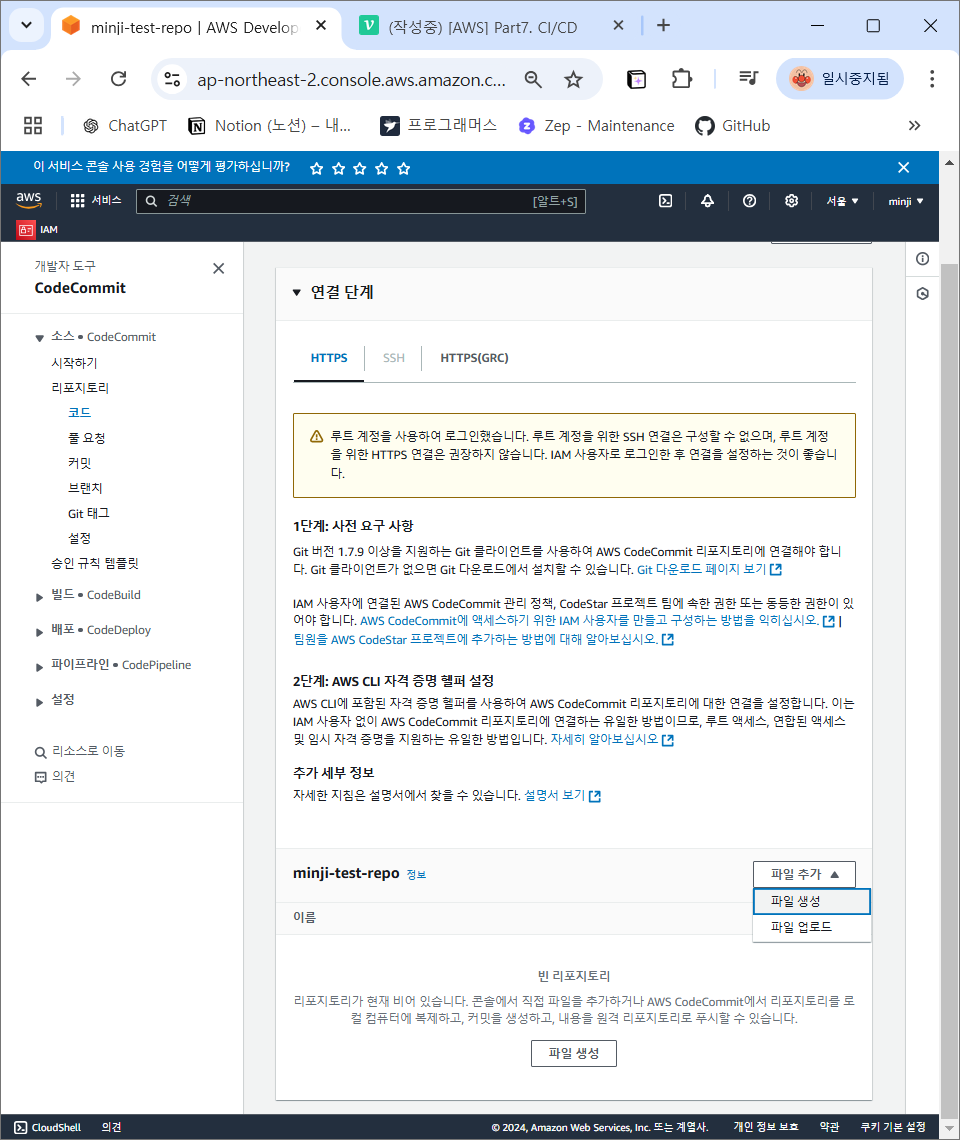The width and height of the screenshot is (960, 1140).
Task: Open the Notion bookmark
Action: point(269,126)
